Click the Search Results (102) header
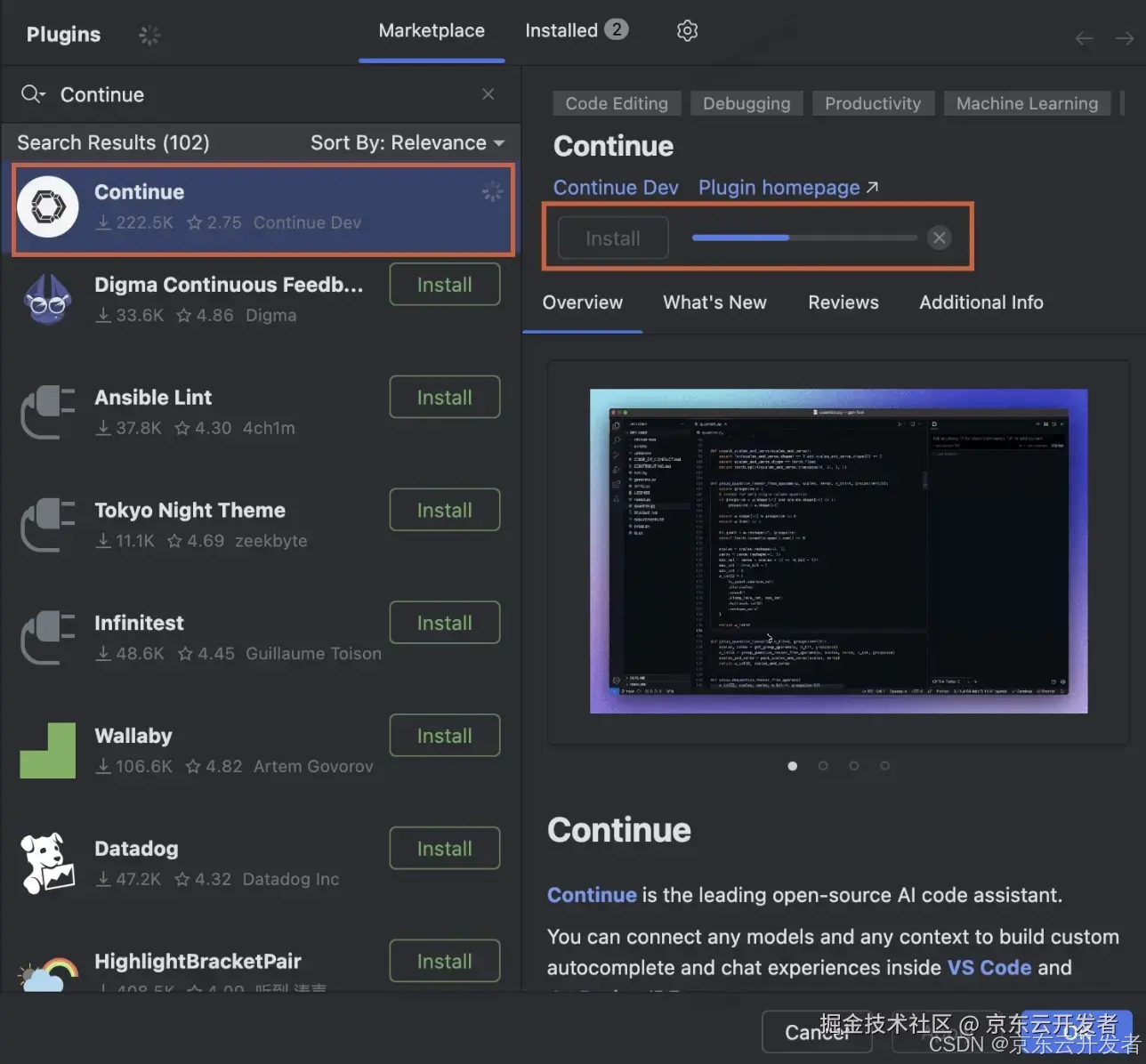The height and width of the screenshot is (1064, 1146). click(113, 143)
